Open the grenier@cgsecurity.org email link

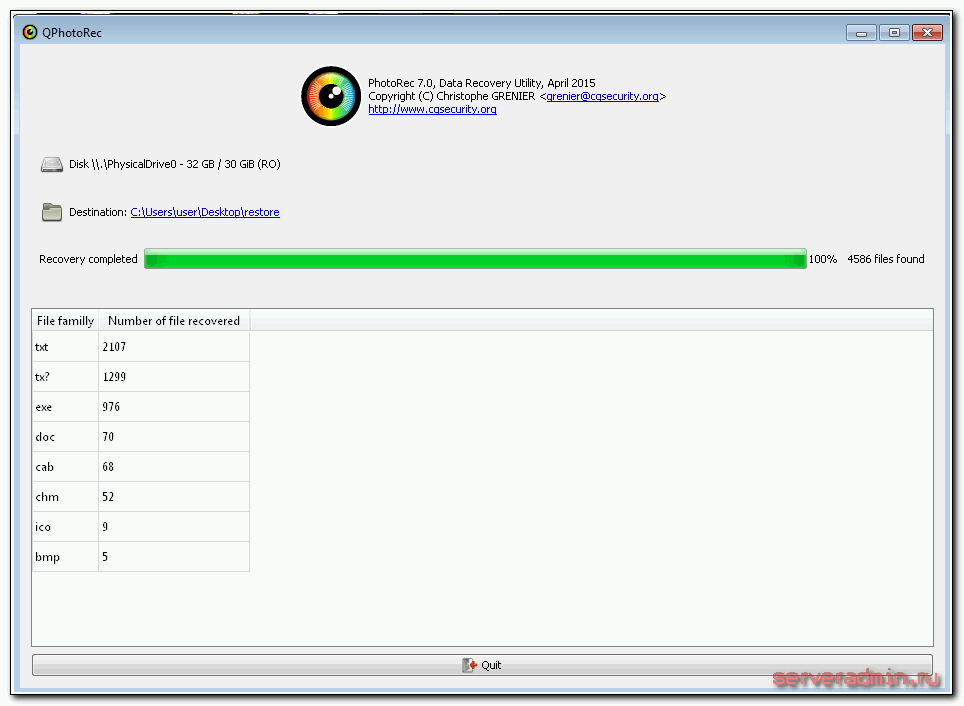[x=602, y=96]
